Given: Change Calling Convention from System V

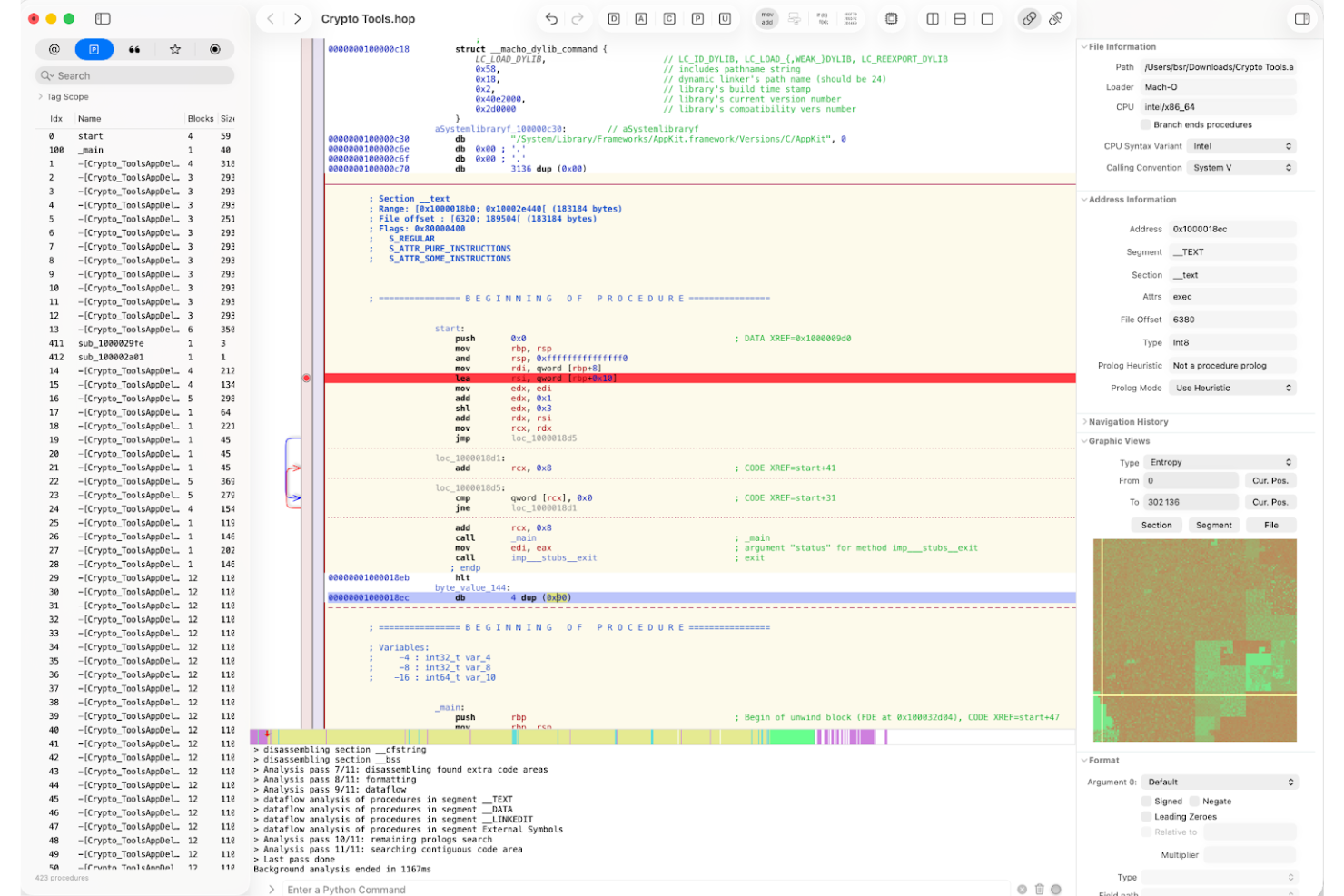Looking at the screenshot, I should tap(1241, 167).
